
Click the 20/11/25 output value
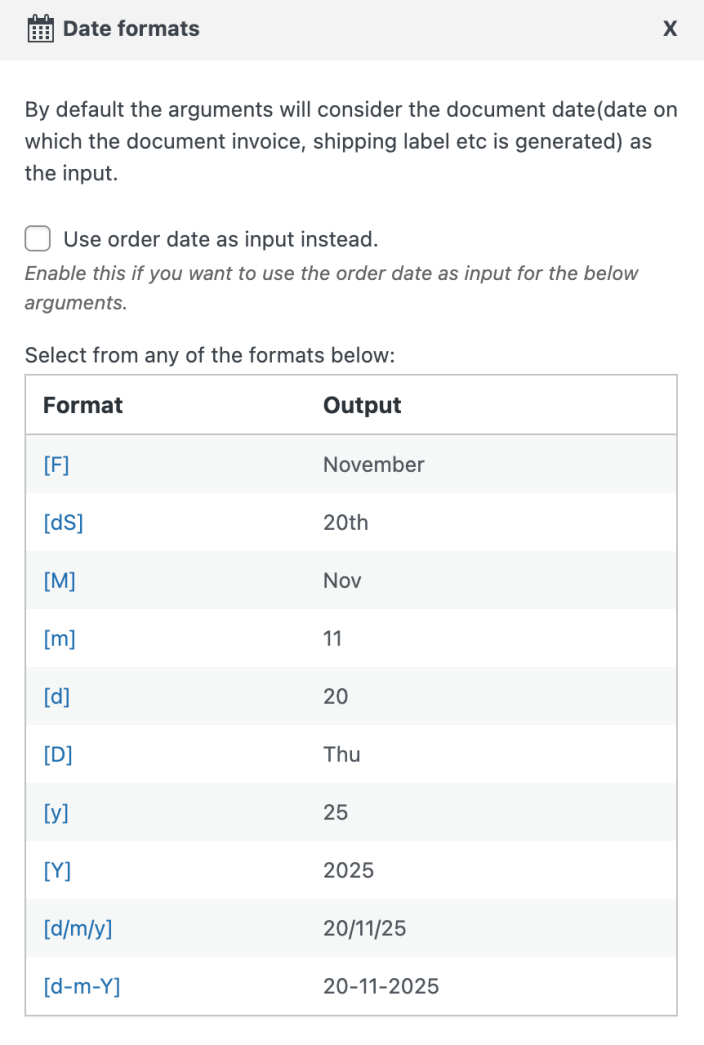(365, 928)
